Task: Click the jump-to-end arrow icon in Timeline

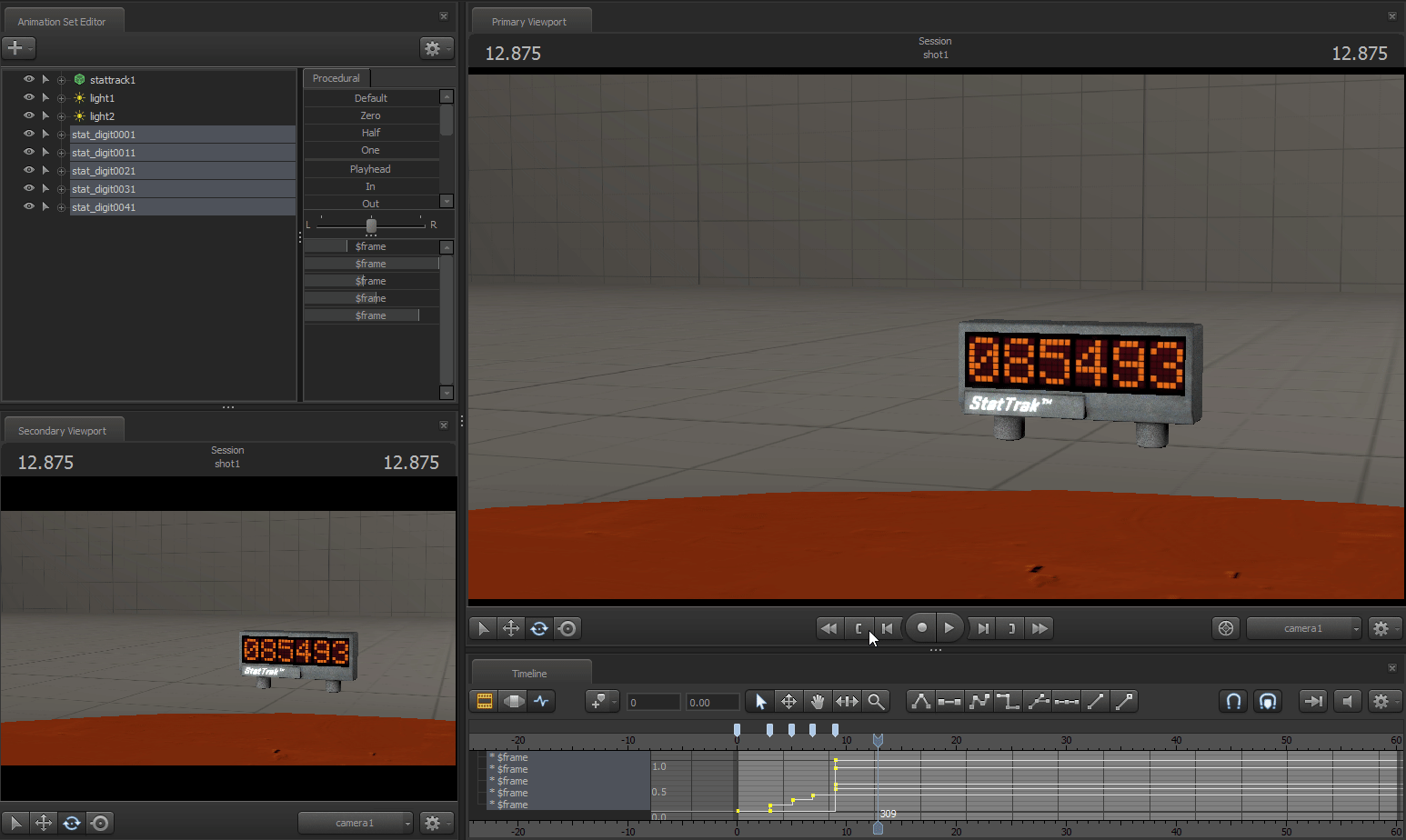Action: [1312, 701]
